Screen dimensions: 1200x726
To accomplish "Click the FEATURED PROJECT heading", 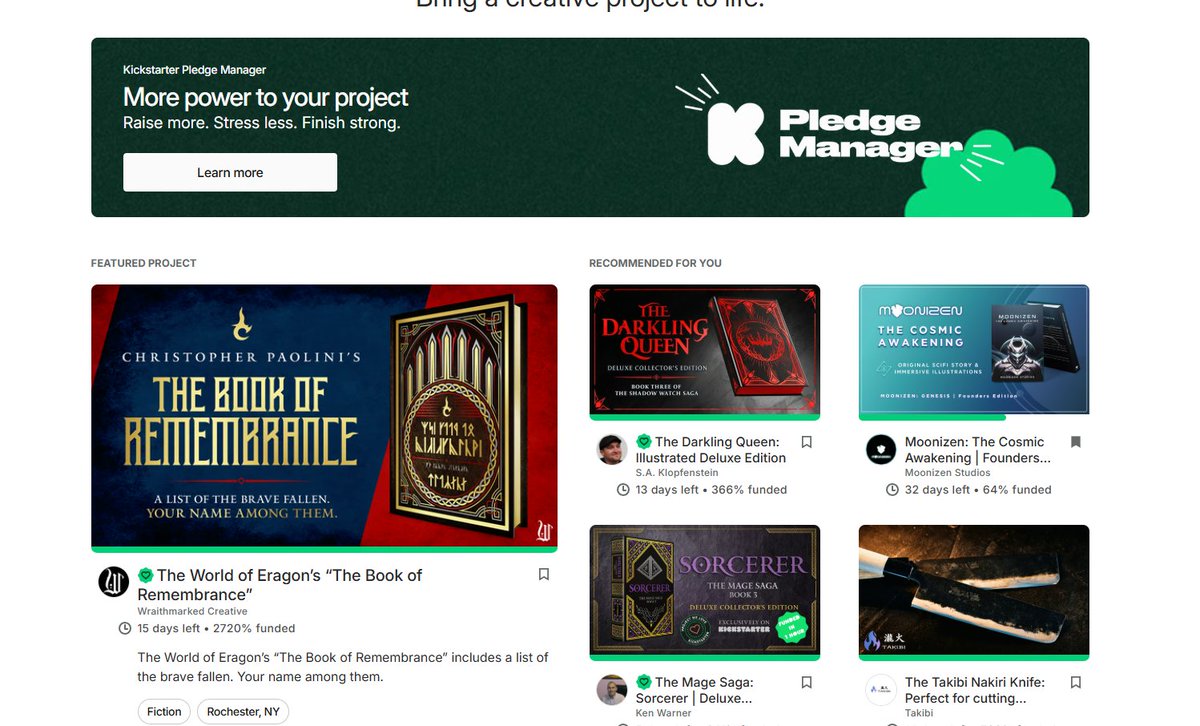I will [144, 264].
